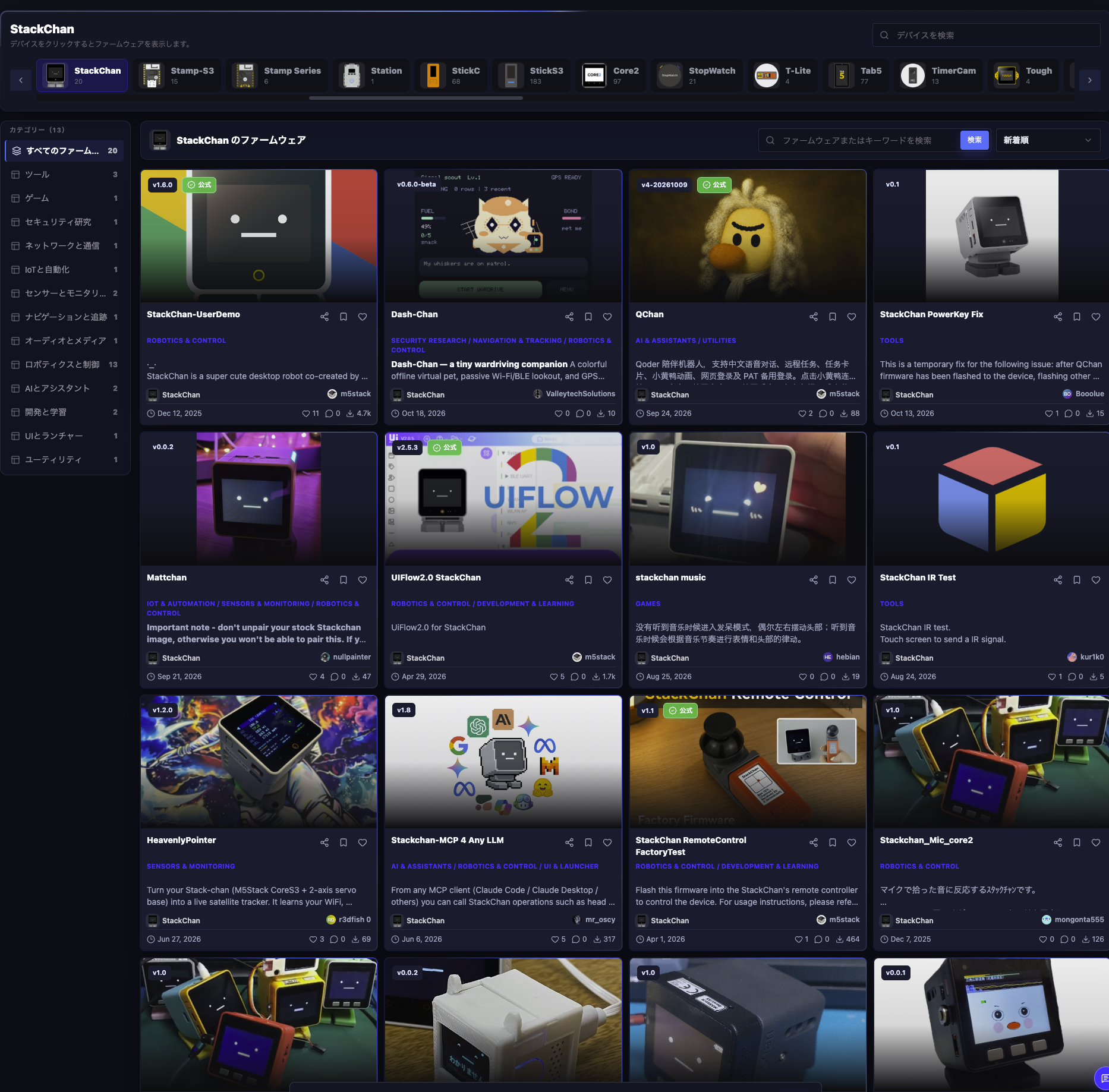Filter by ゲーム category
Viewport: 1109px width, 1092px height.
point(65,198)
